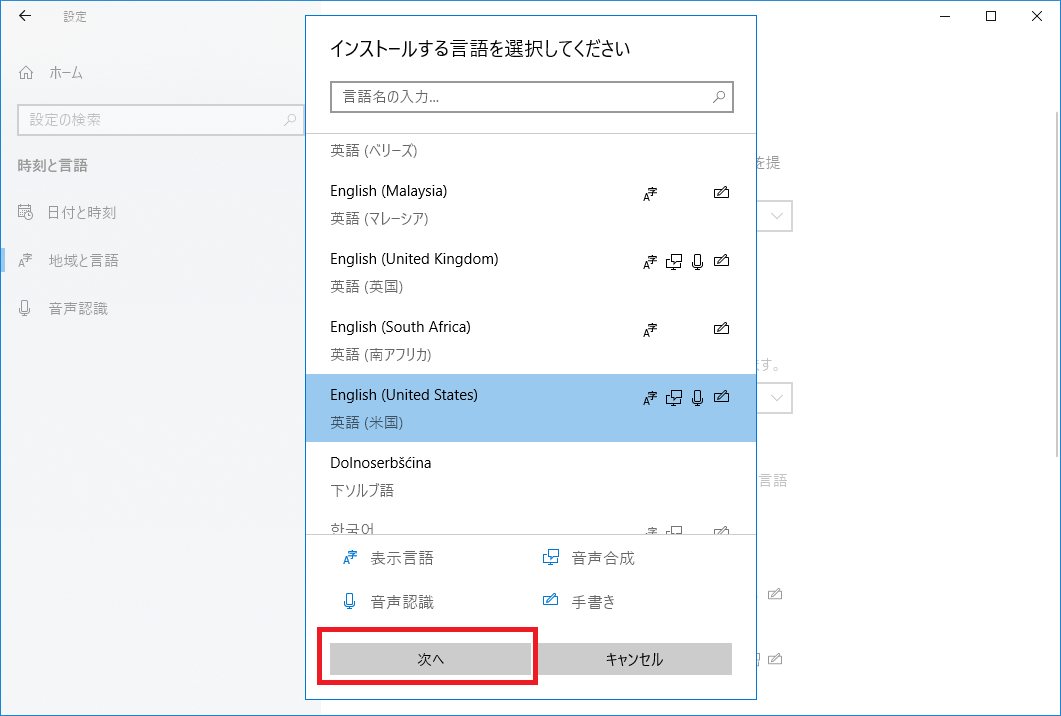Click the 下ソルブ語 subtitle text
This screenshot has width=1061, height=716.
coord(362,490)
